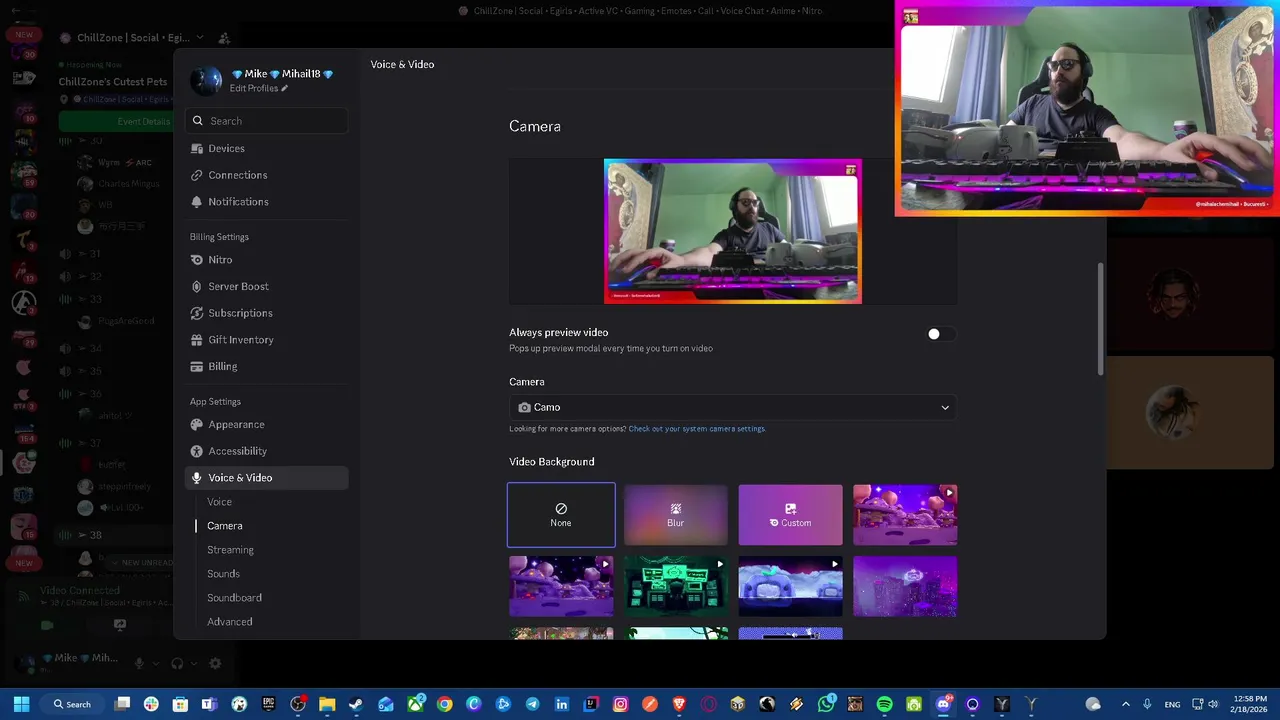The height and width of the screenshot is (720, 1280).
Task: Open Telegram from the taskbar
Action: [x=532, y=704]
